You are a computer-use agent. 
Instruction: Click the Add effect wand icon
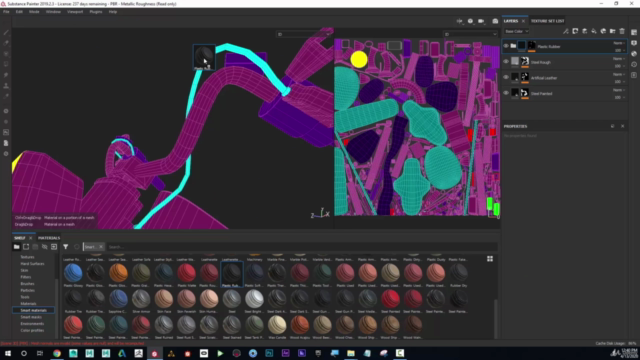pyautogui.click(x=566, y=31)
